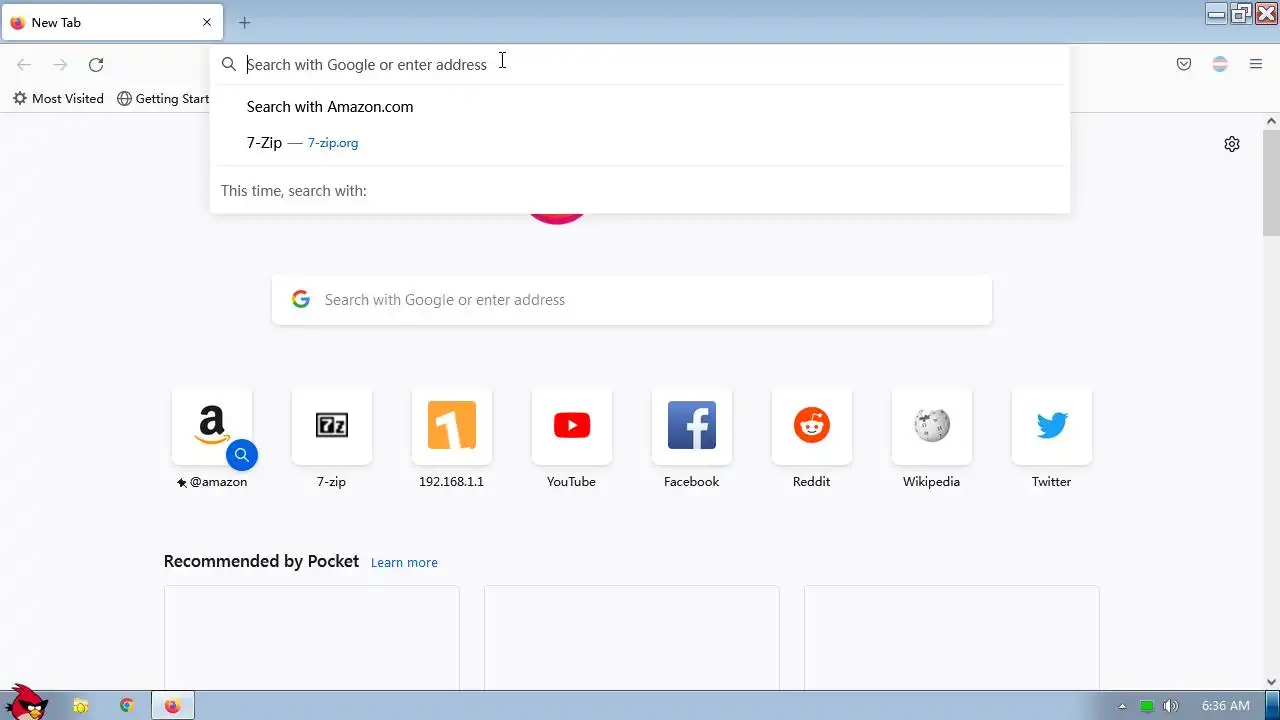The width and height of the screenshot is (1280, 720).
Task: Click the Most Visited bookmark folder
Action: [x=58, y=98]
